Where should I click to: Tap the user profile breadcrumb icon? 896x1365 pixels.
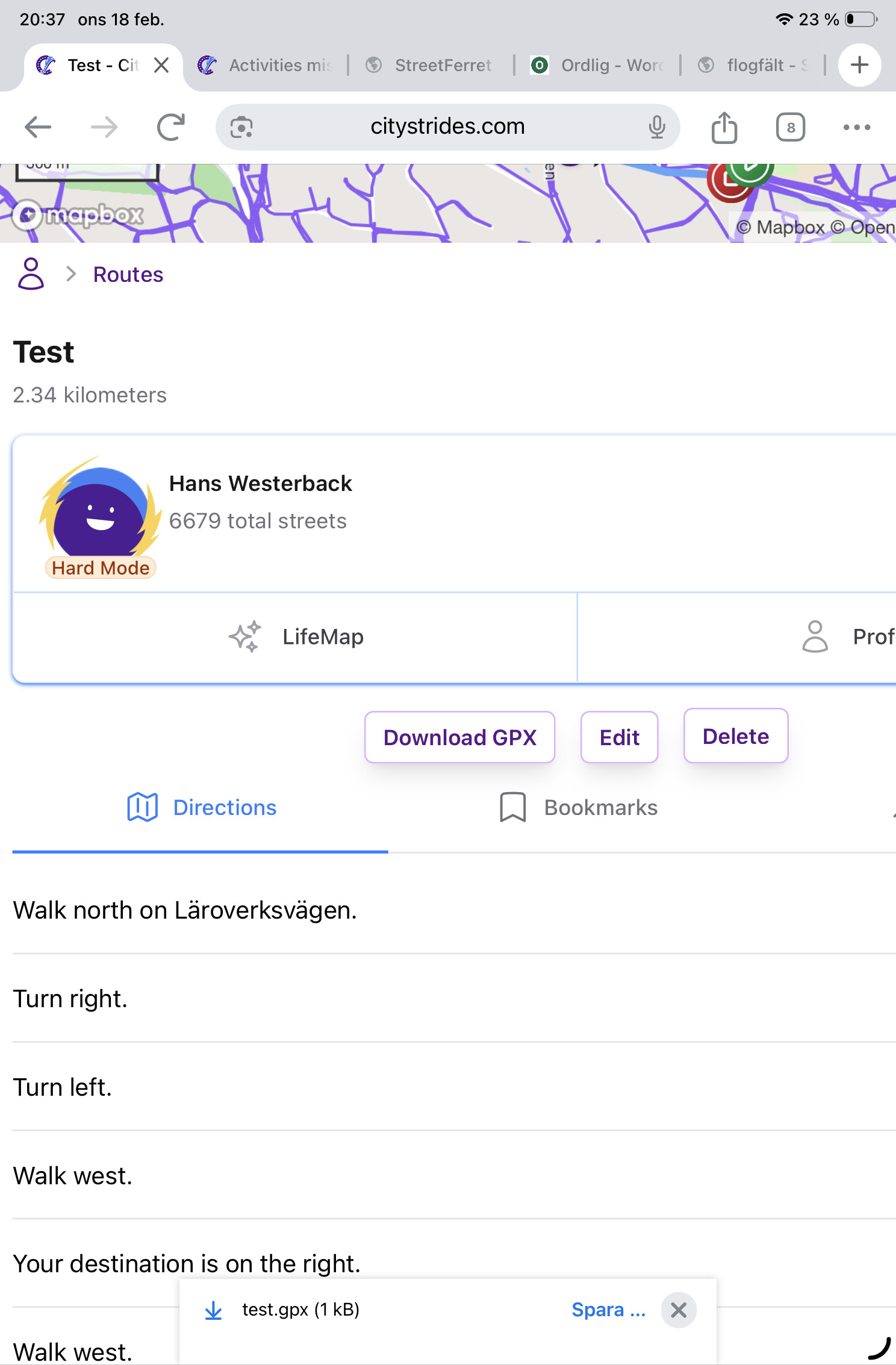click(31, 274)
